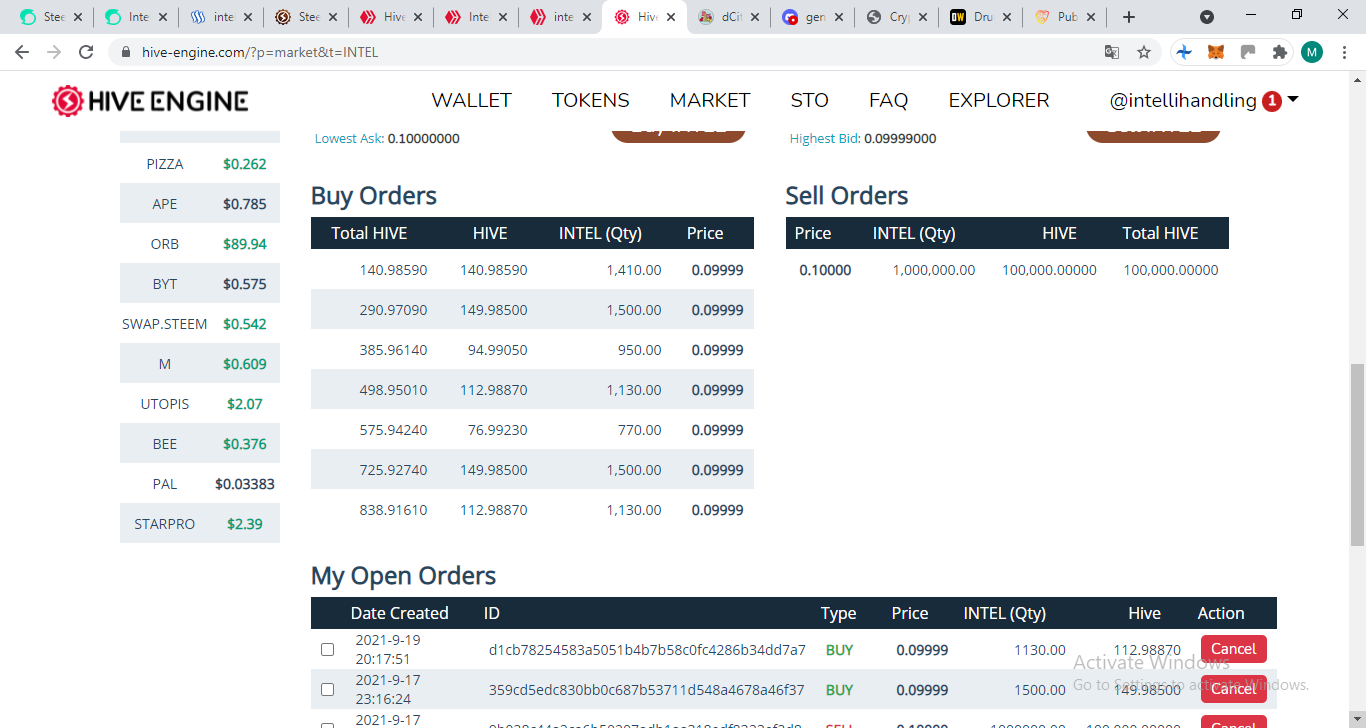The height and width of the screenshot is (728, 1366).
Task: Open the tab search dropdown
Action: click(1207, 17)
